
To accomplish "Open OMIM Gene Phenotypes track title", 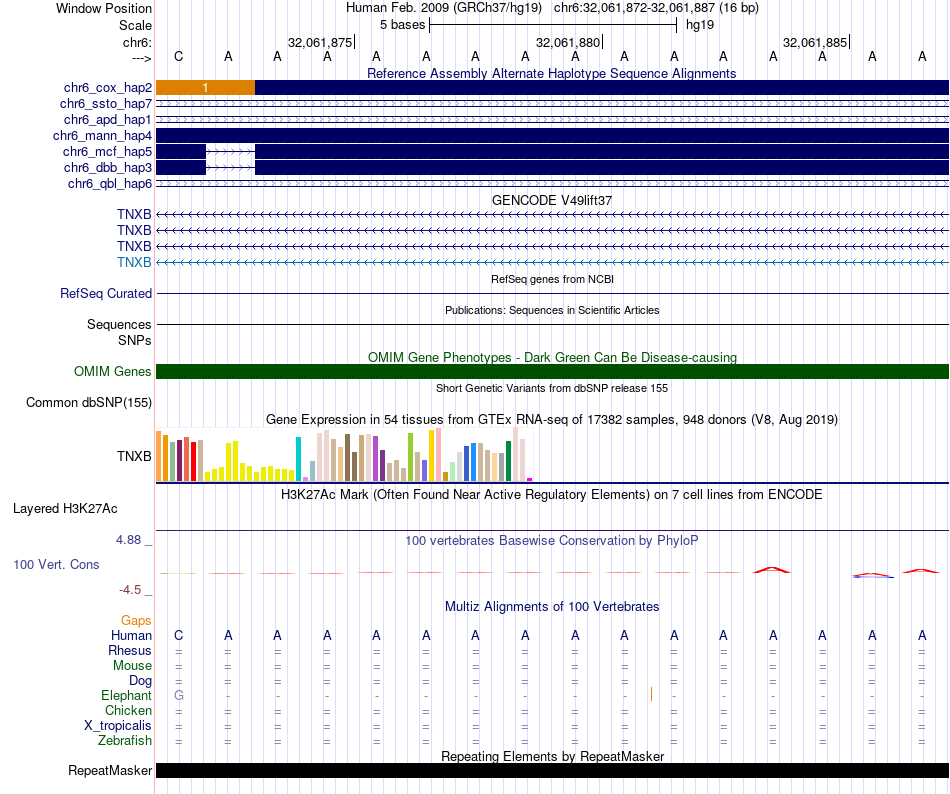I will click(552, 357).
